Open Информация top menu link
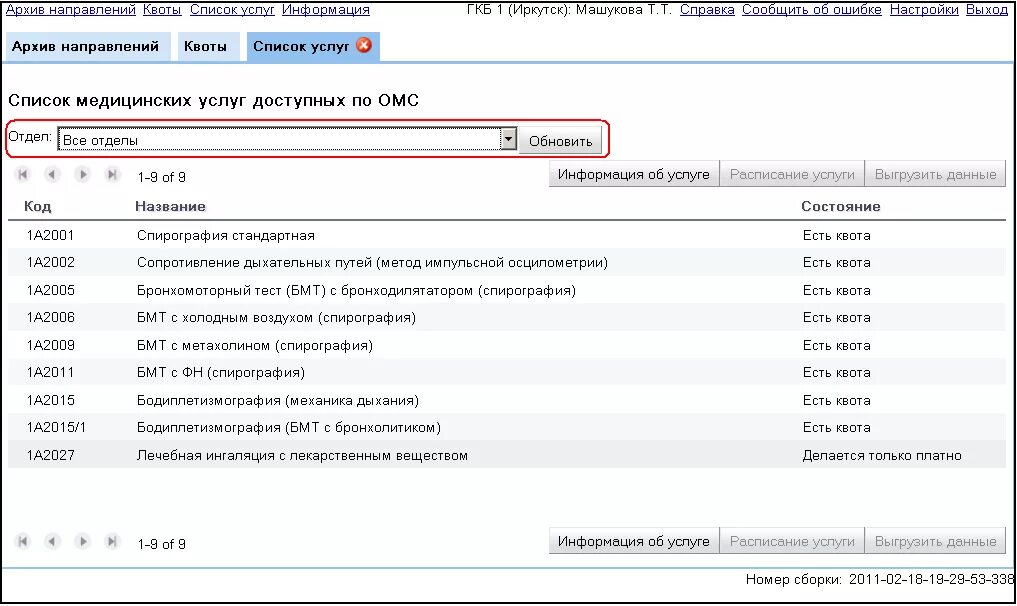This screenshot has height=606, width=1017. pos(326,10)
